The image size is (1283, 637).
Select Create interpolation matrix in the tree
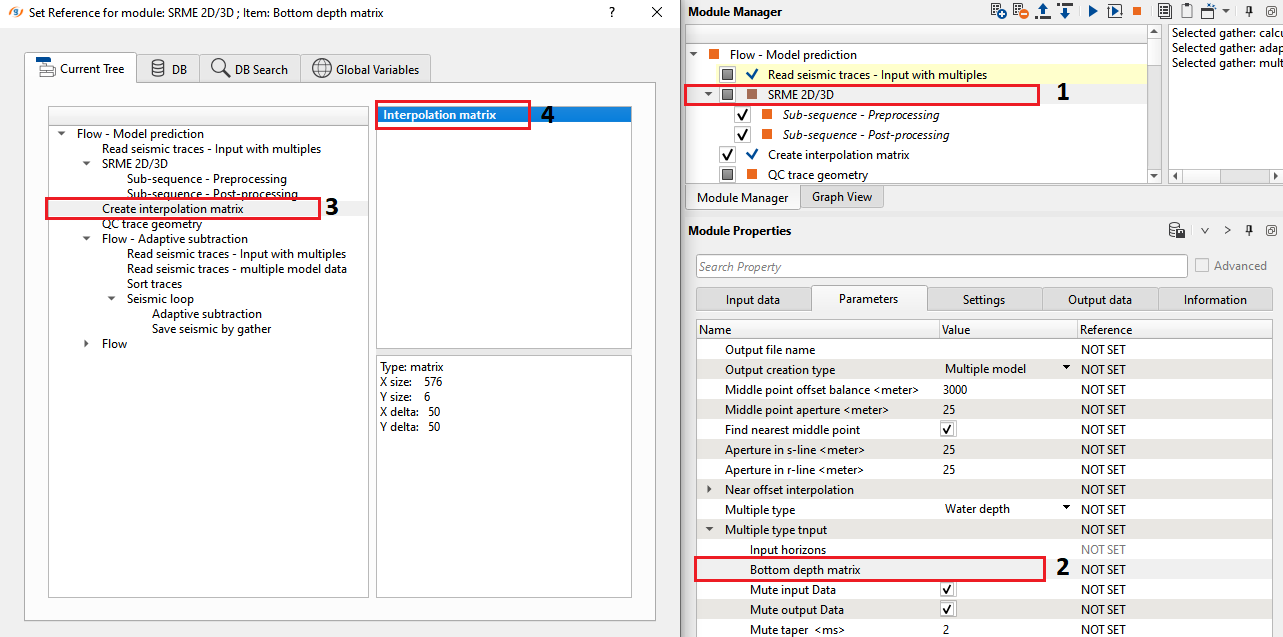tap(172, 209)
